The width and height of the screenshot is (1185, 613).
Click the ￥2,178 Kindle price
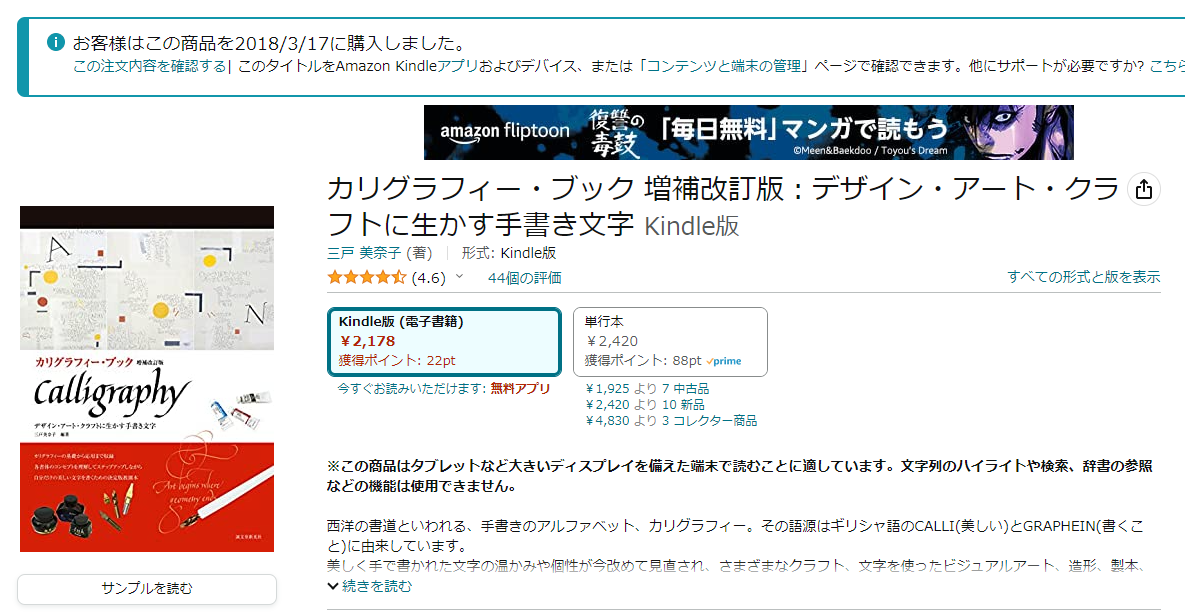coord(368,341)
